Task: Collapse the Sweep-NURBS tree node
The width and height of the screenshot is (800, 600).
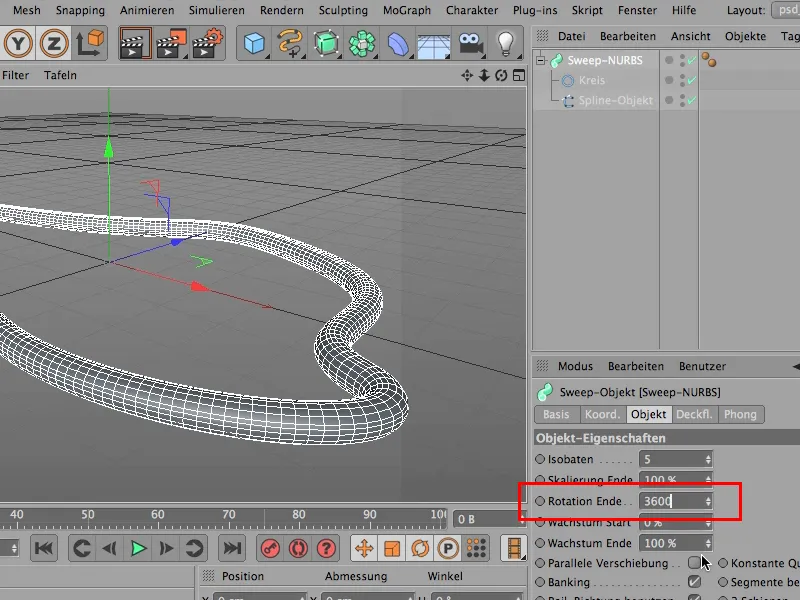Action: click(x=540, y=60)
